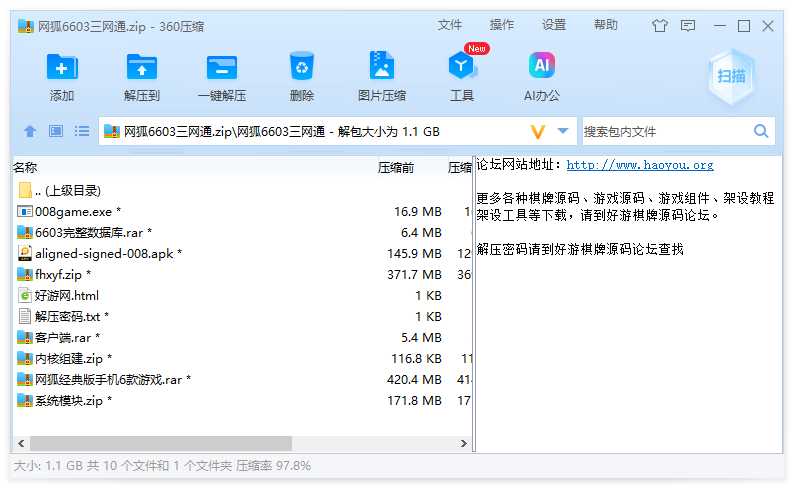Image resolution: width=794 pixels, height=488 pixels.
Task: Click the archive icon of fhxyf.zip
Action: (25, 274)
